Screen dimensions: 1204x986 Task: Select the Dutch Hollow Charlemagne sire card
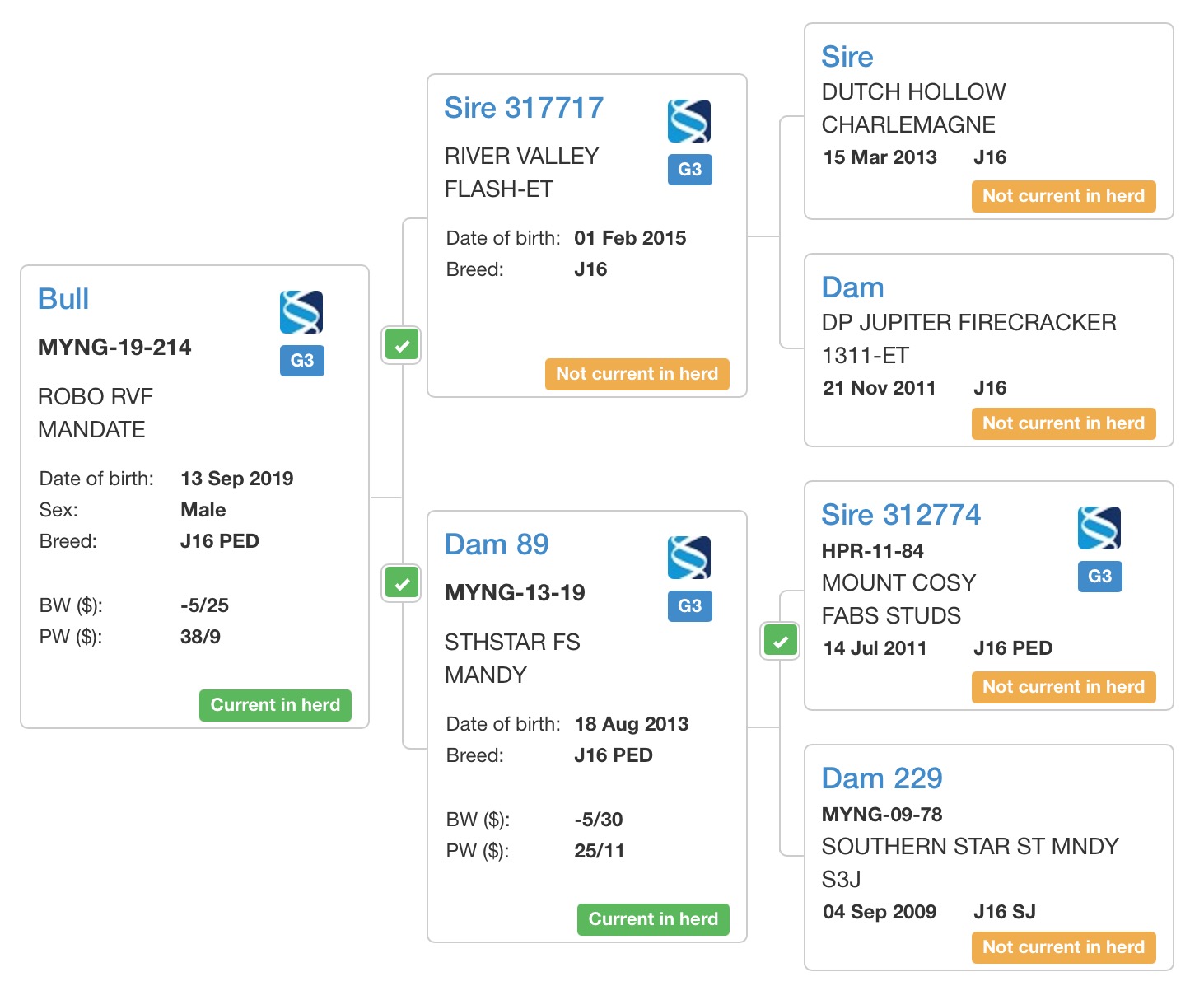pos(988,121)
